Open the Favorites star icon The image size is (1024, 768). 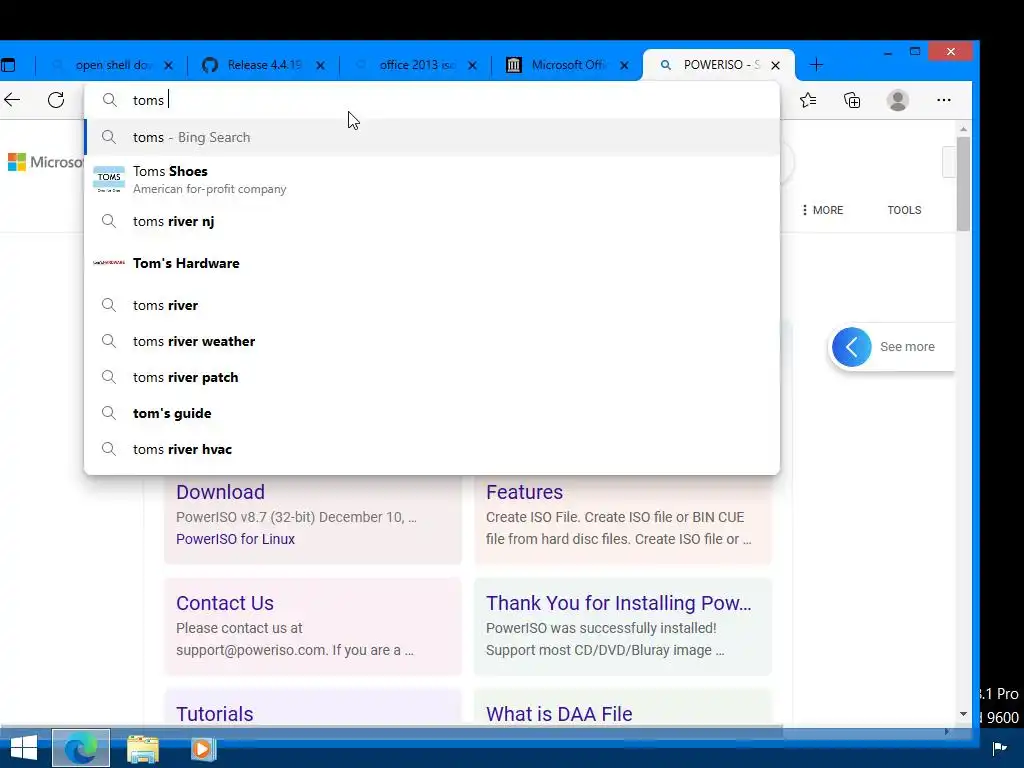(x=808, y=100)
